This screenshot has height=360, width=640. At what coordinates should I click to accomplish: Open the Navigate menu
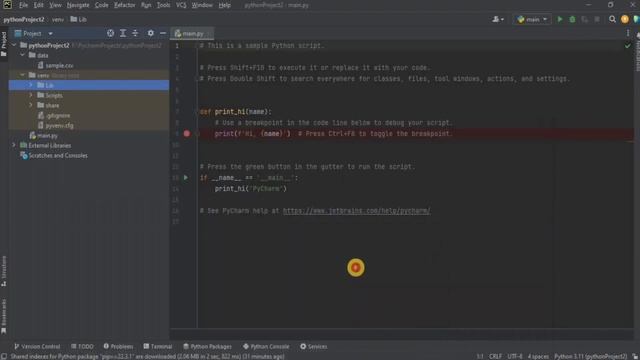pyautogui.click(x=78, y=5)
